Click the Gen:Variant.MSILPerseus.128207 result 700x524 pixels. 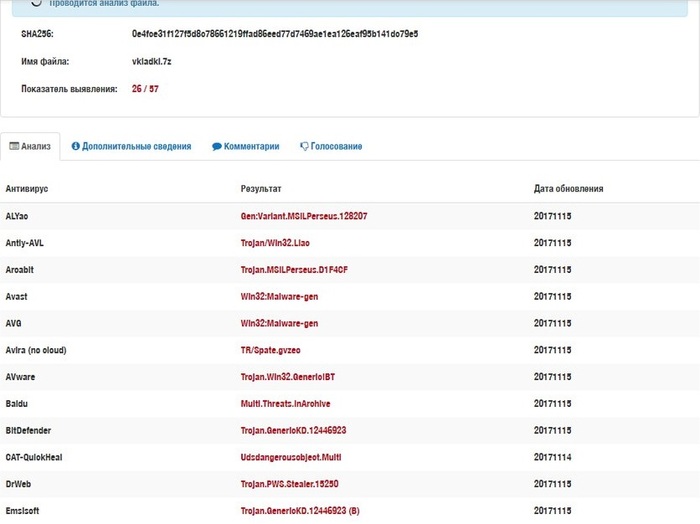(x=304, y=216)
